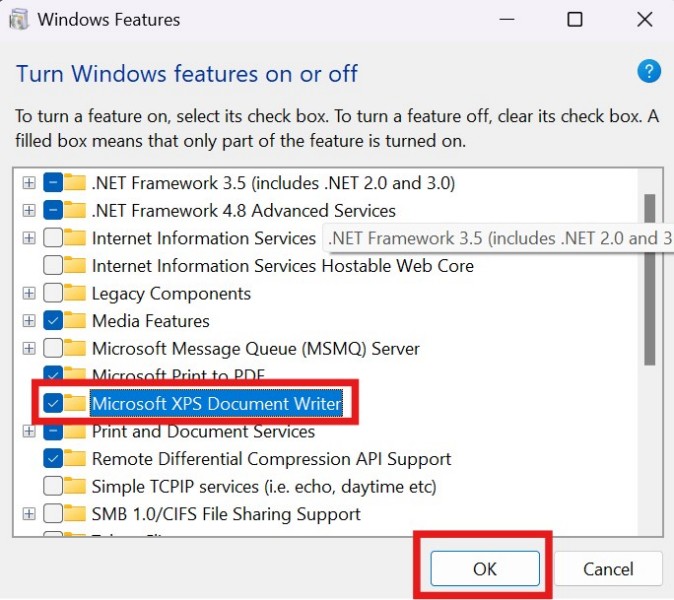Expand the Media Features node

(x=29, y=321)
